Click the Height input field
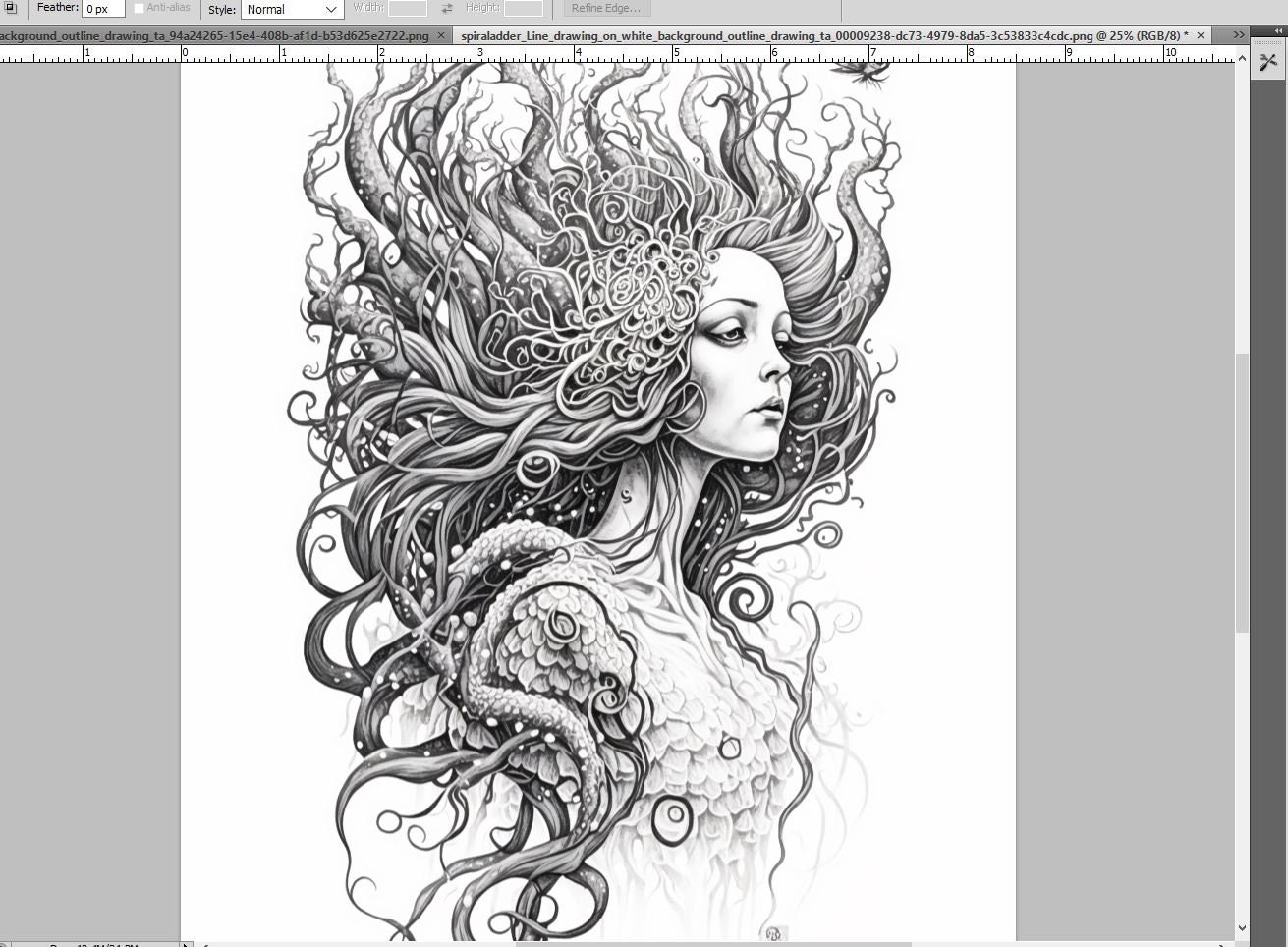Image resolution: width=1288 pixels, height=947 pixels. 524,8
